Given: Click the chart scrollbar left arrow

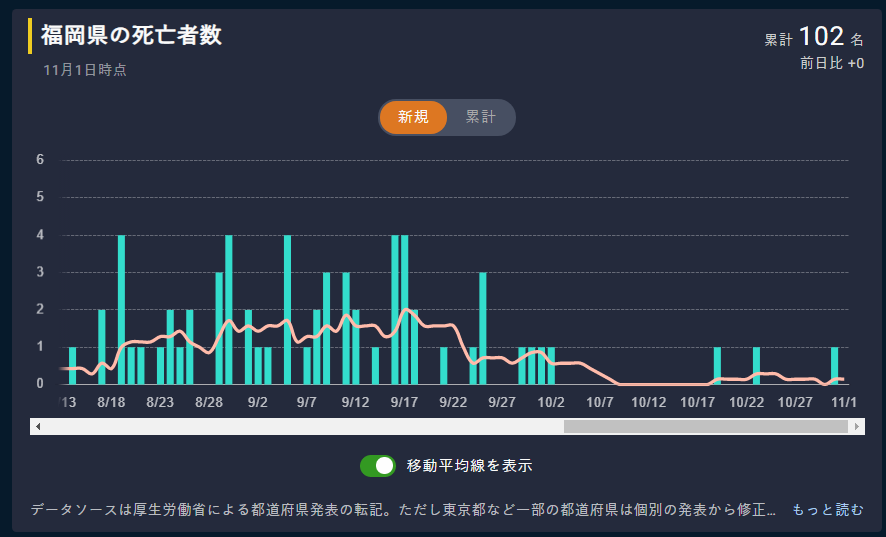Looking at the screenshot, I should click(x=38, y=426).
